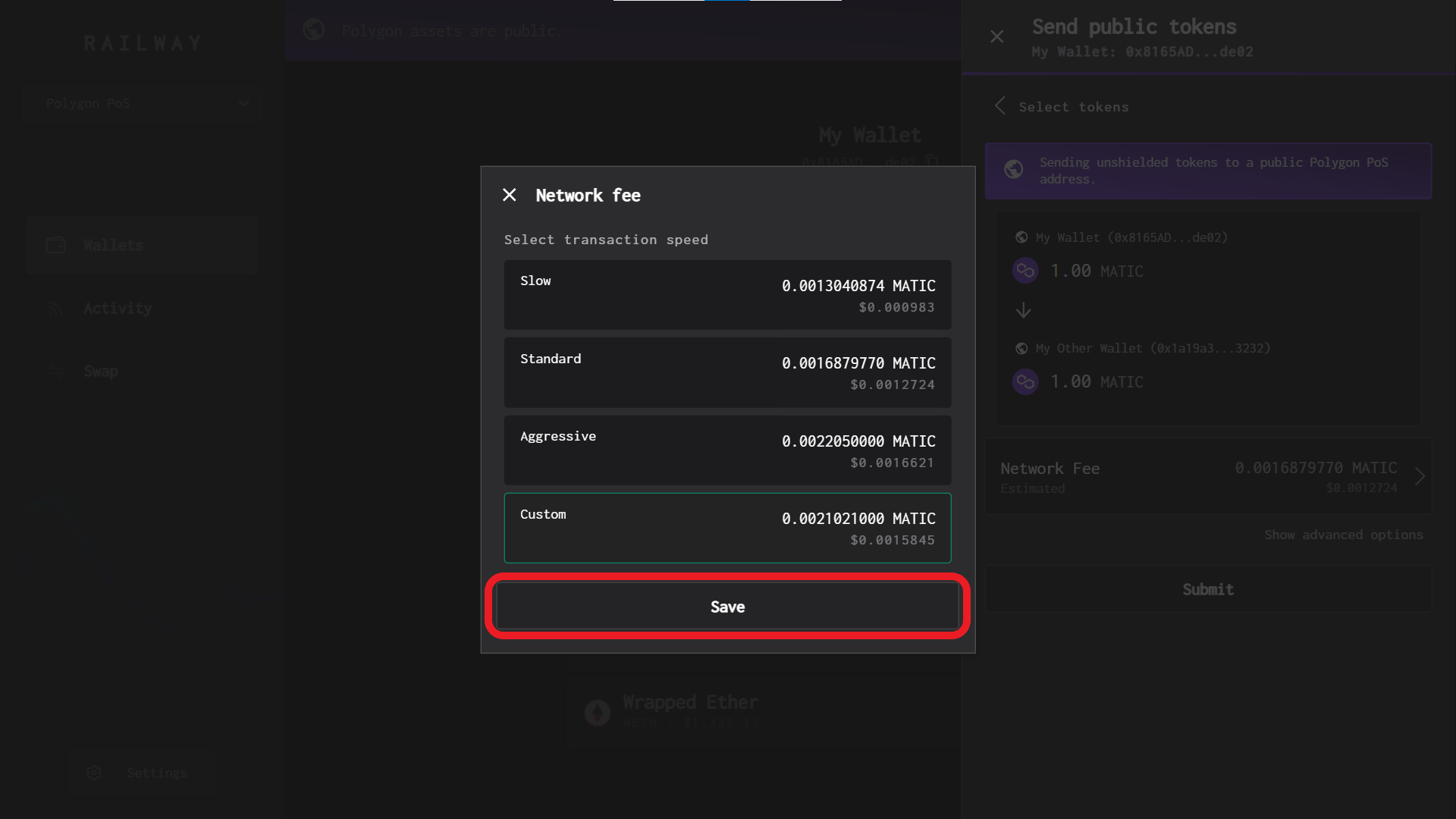Screen dimensions: 1456x819
Task: Click the Wrapped Ether token icon
Action: 598,712
